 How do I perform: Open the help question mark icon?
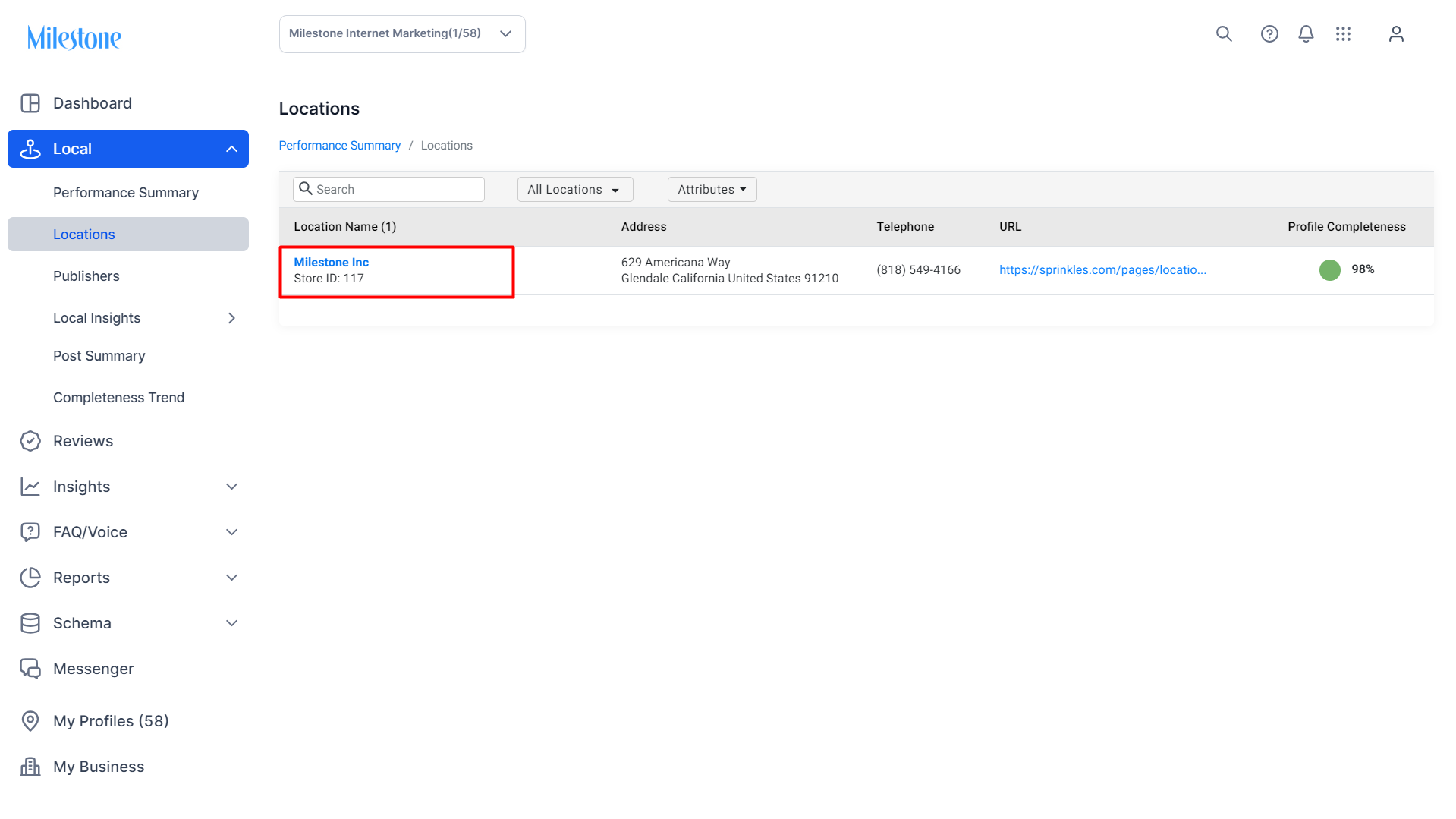(1269, 34)
